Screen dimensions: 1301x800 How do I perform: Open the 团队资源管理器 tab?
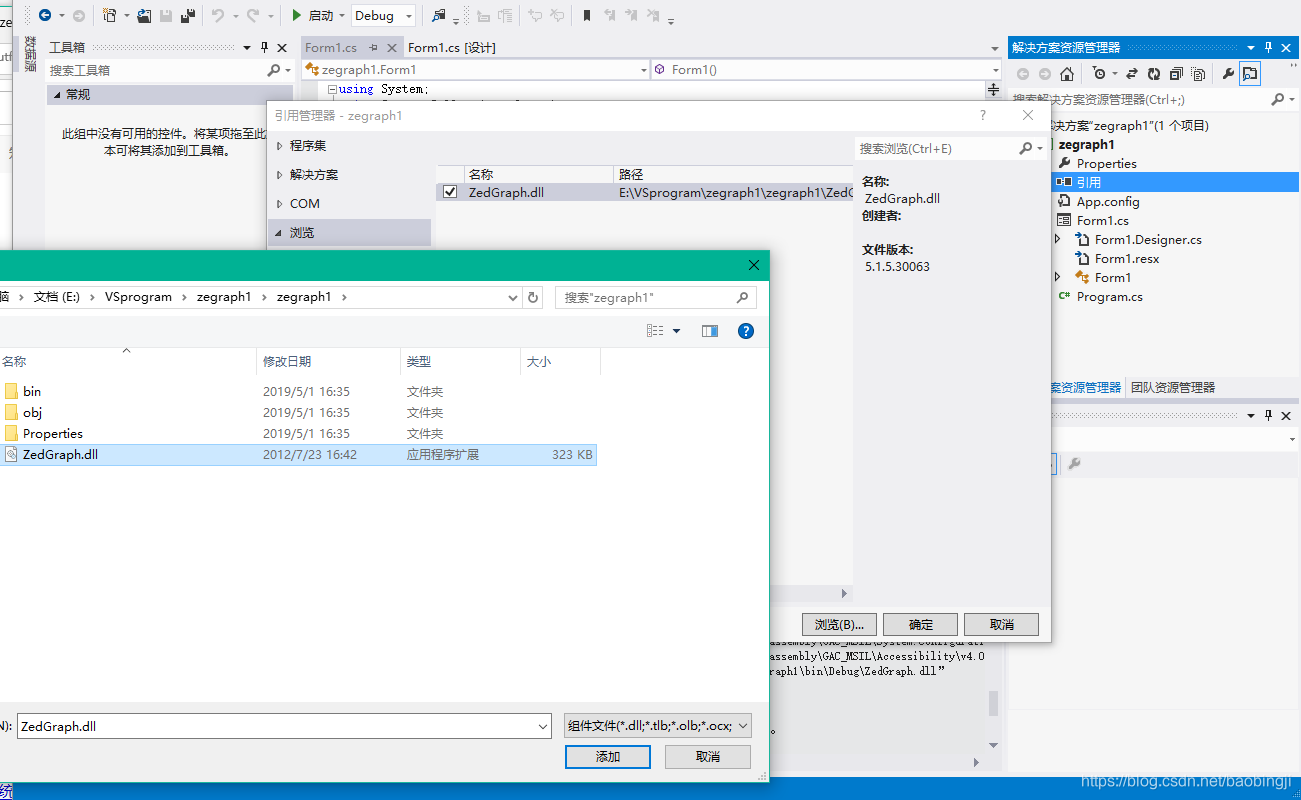coord(1173,387)
